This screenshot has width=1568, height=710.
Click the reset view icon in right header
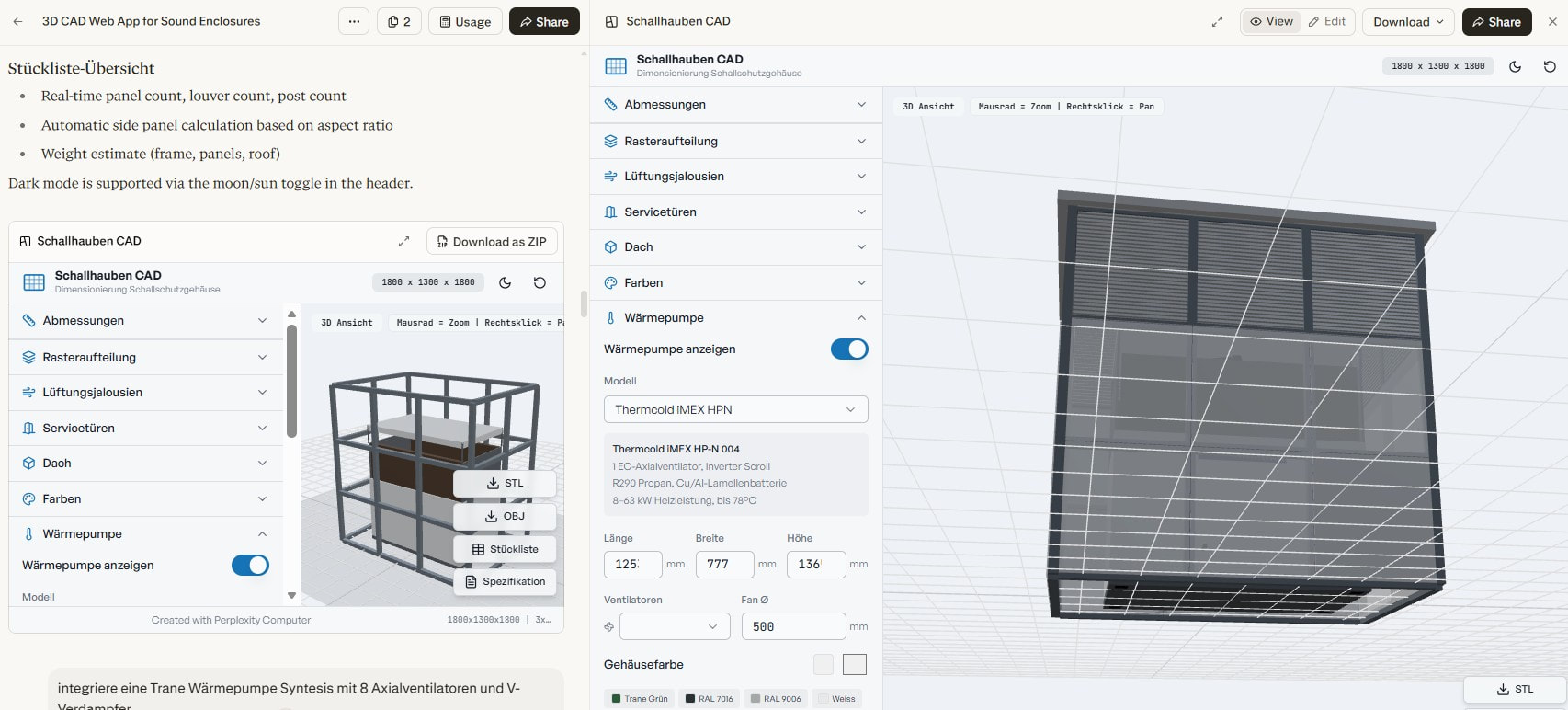(x=1550, y=66)
